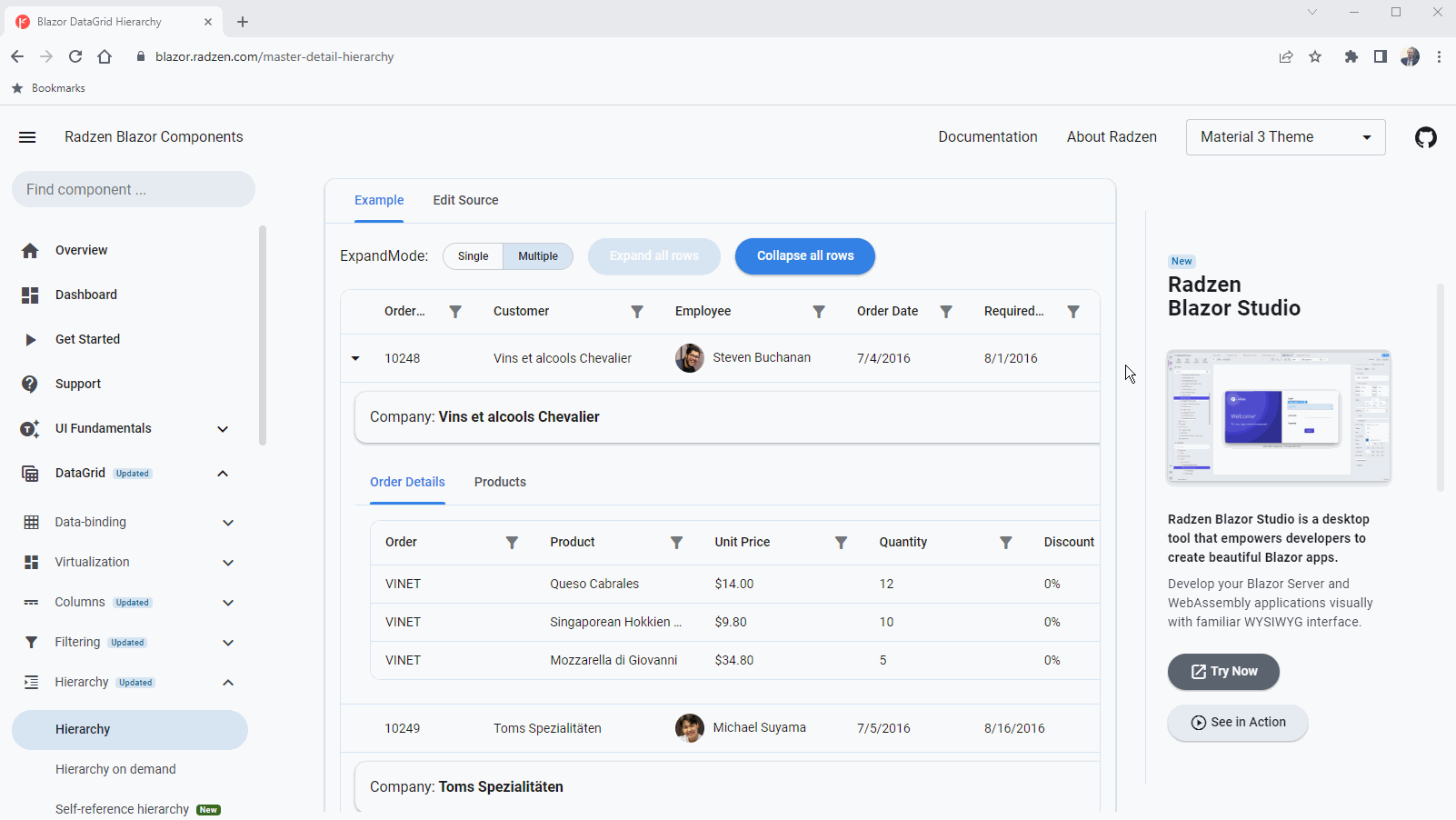Viewport: 1456px width, 820px height.
Task: Select Multiple expand mode
Action: (538, 256)
